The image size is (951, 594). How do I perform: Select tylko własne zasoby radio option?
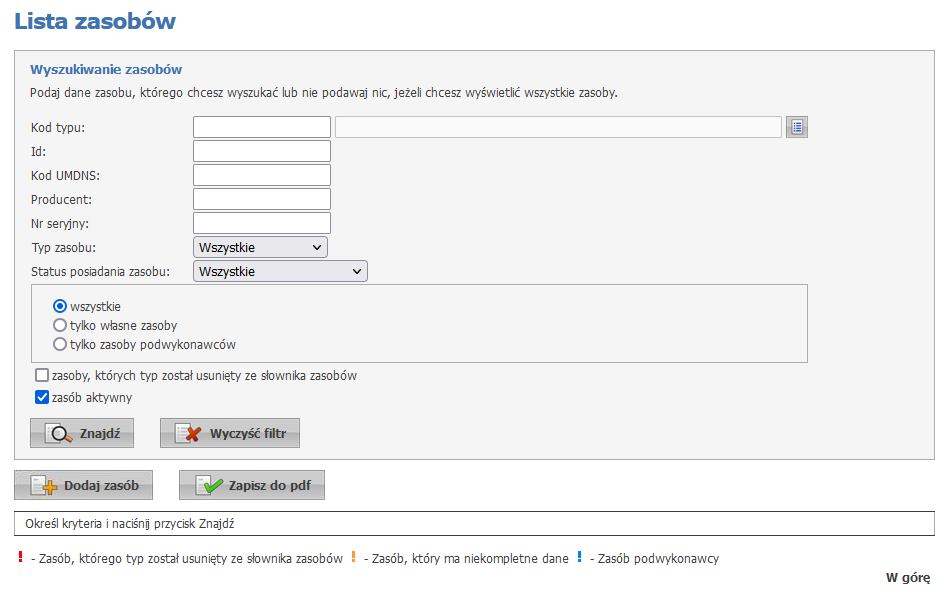pyautogui.click(x=59, y=325)
